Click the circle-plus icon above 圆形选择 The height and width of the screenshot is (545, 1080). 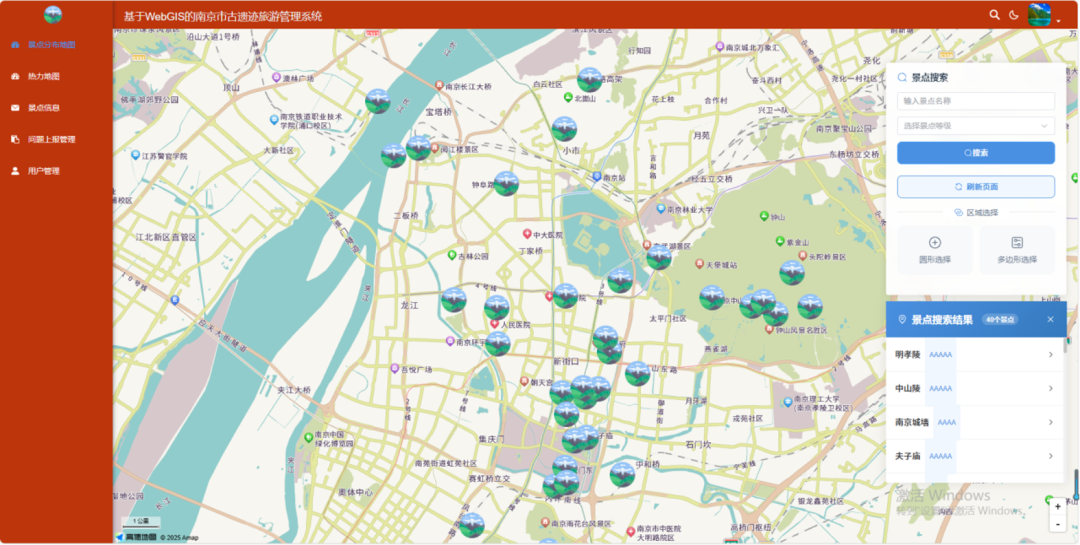pyautogui.click(x=935, y=243)
